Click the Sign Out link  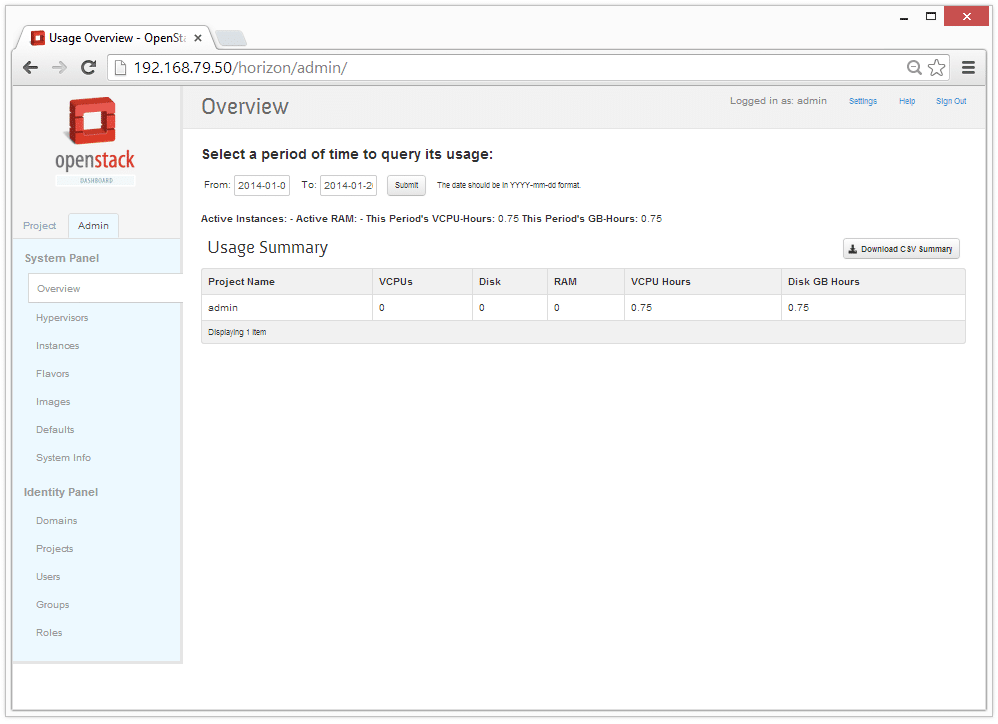point(951,101)
